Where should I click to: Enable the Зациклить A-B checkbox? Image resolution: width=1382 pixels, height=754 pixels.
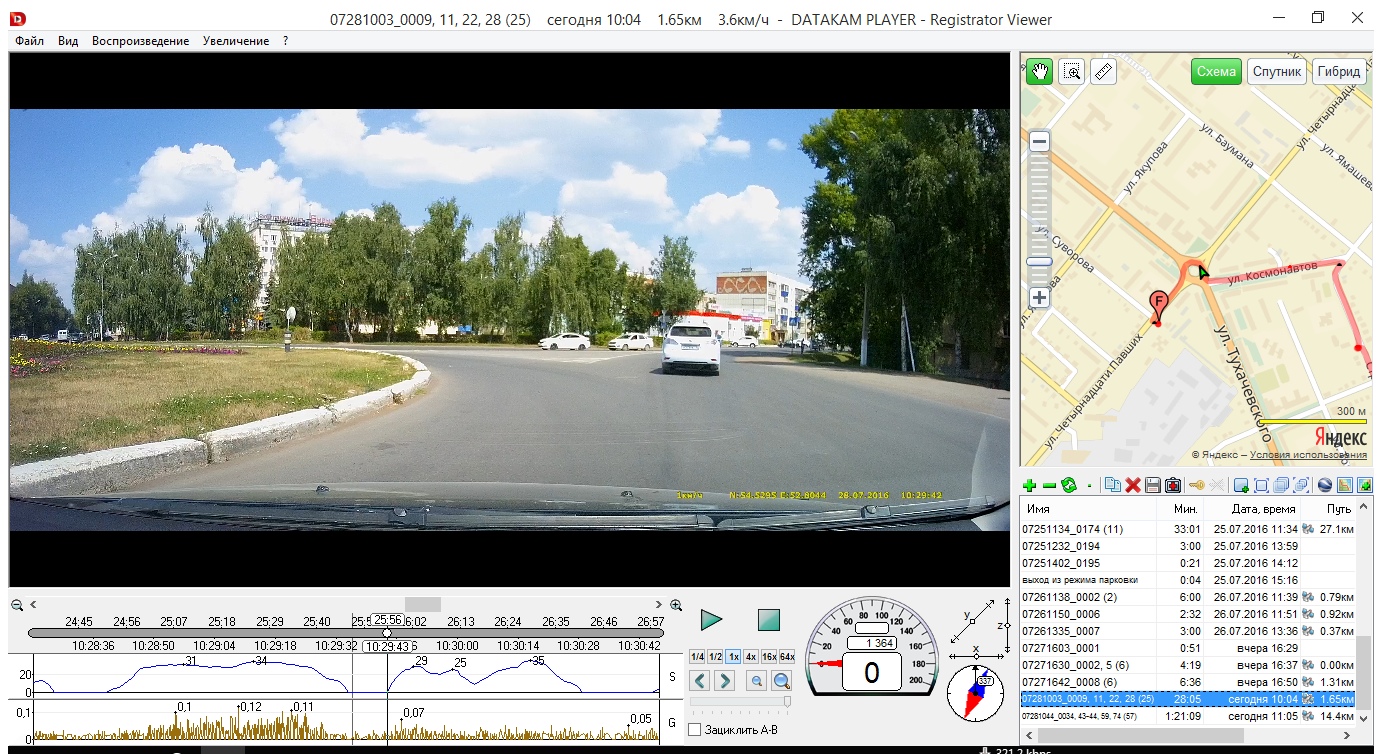tap(695, 730)
